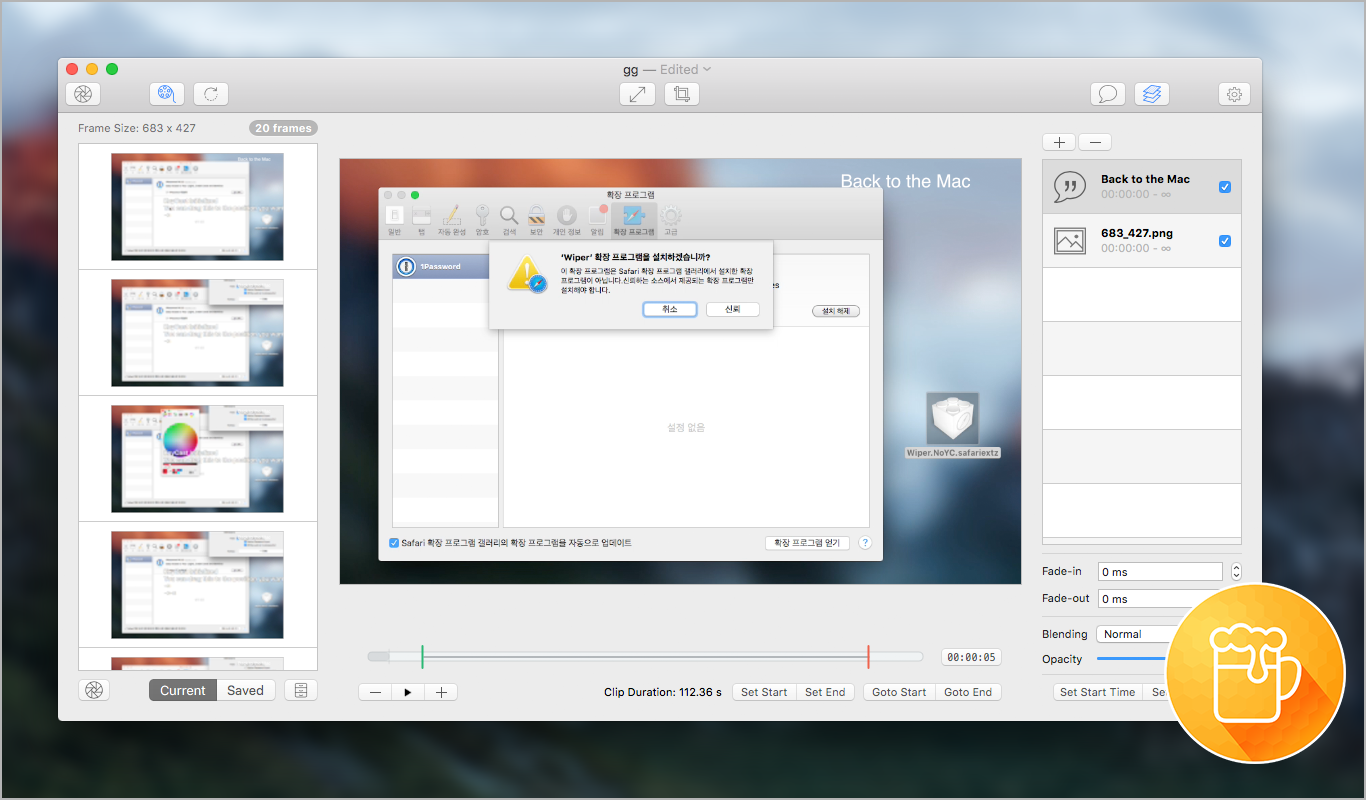Click the 알림 notification icon in preview toolbar
The image size is (1366, 800).
[x=597, y=216]
